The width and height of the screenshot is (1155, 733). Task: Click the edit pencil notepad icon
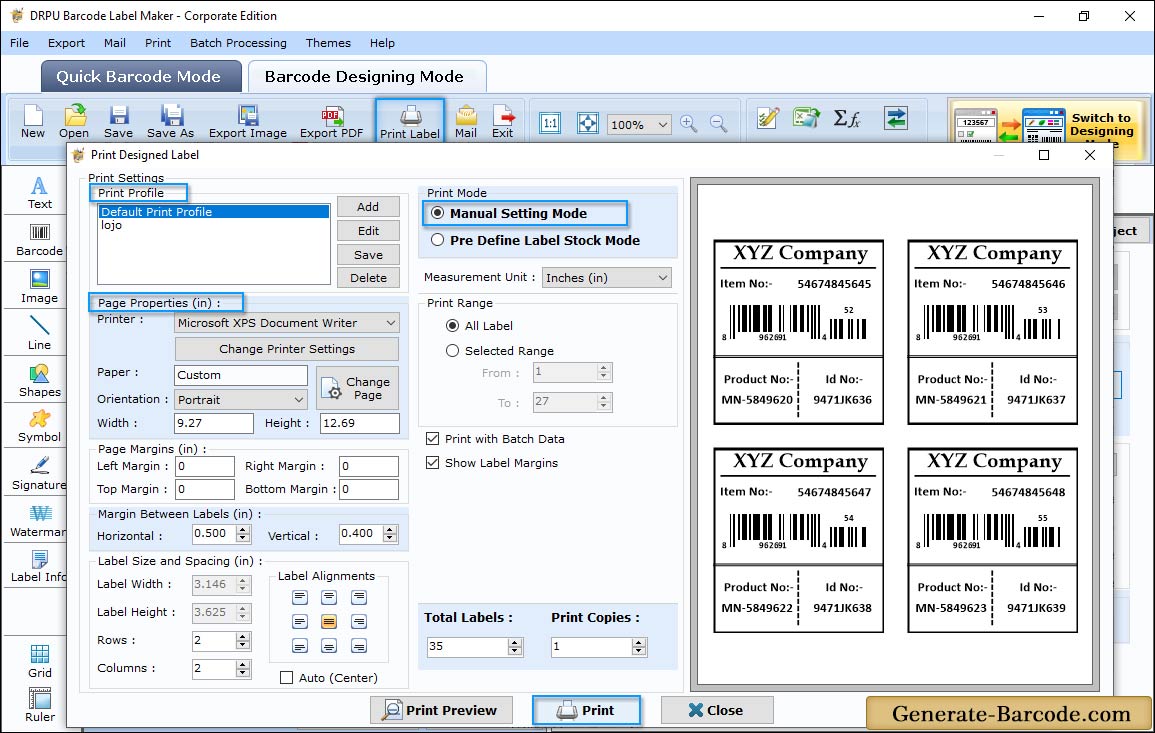click(x=768, y=118)
